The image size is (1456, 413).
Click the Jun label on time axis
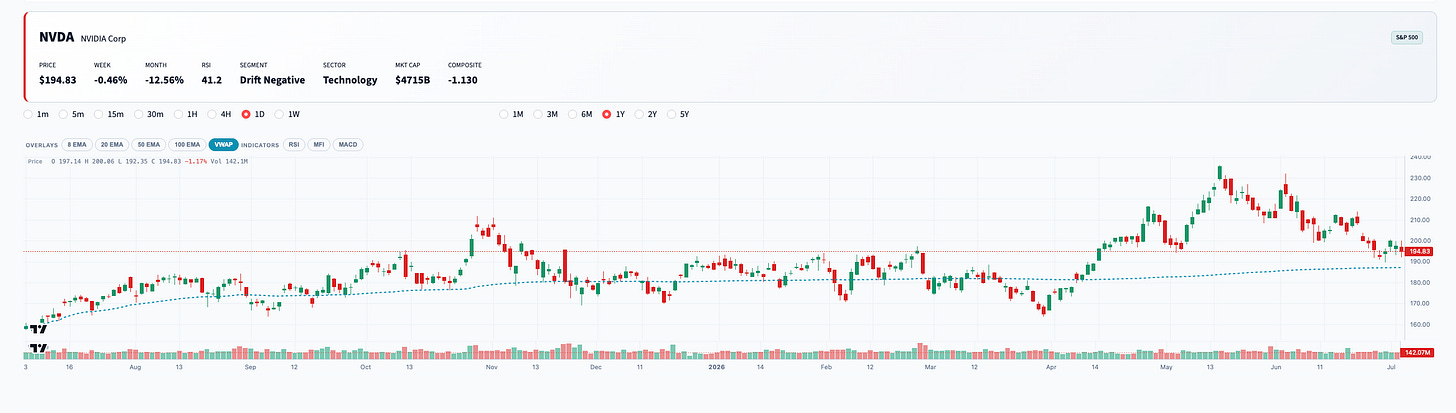click(x=1275, y=367)
